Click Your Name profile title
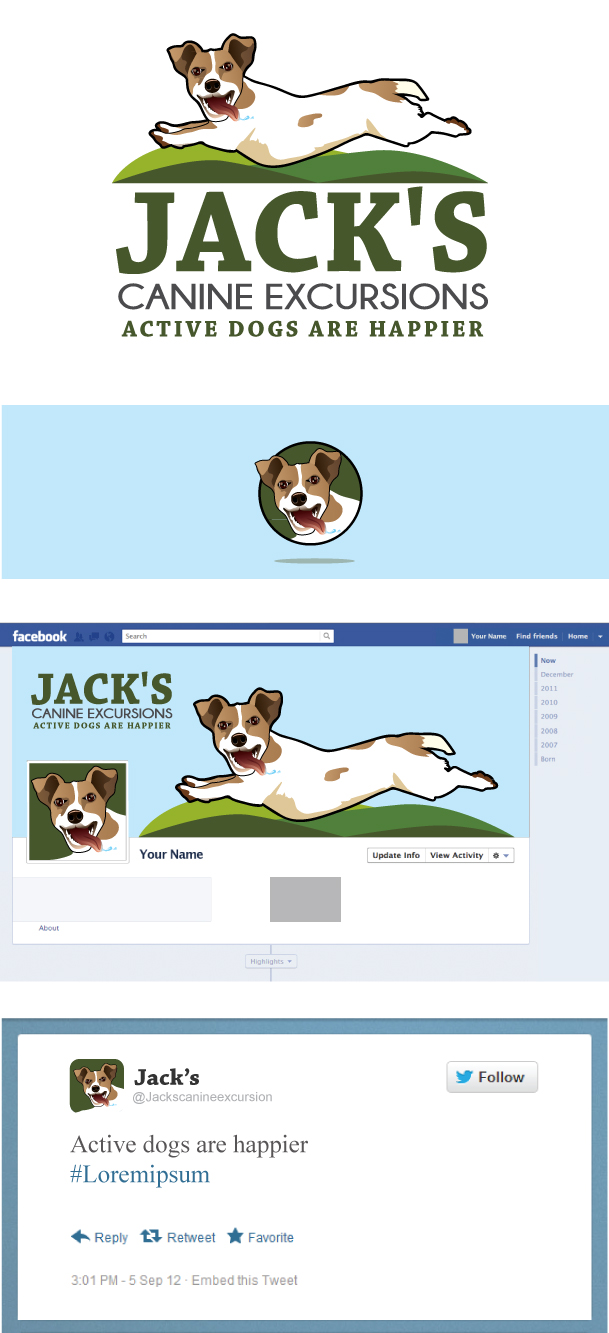609x1333 pixels. [x=171, y=855]
